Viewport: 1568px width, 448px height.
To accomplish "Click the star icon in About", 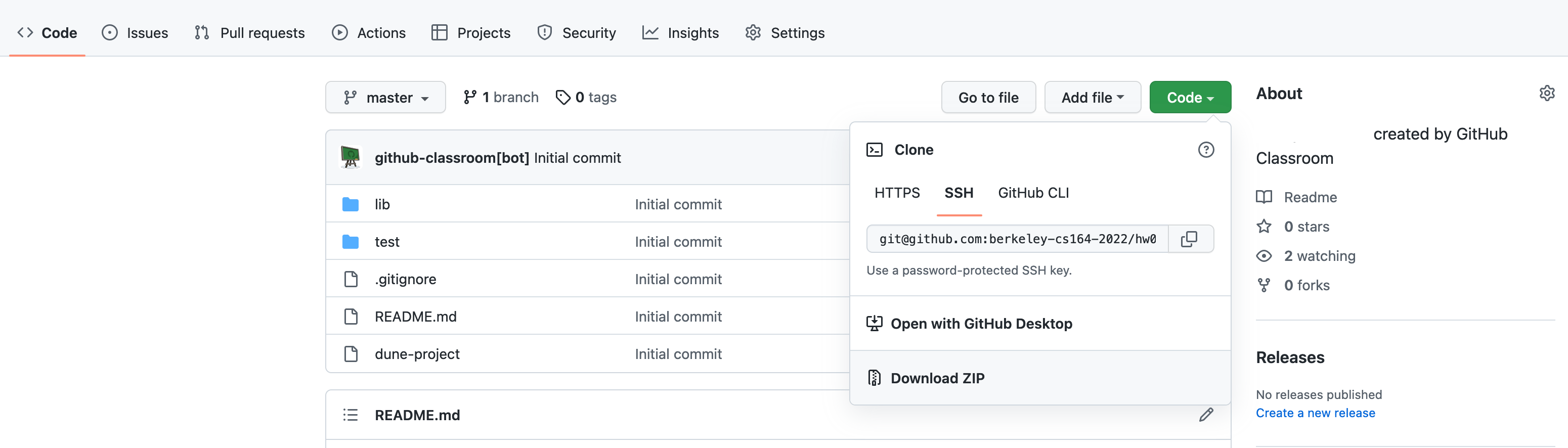I will pyautogui.click(x=1264, y=227).
